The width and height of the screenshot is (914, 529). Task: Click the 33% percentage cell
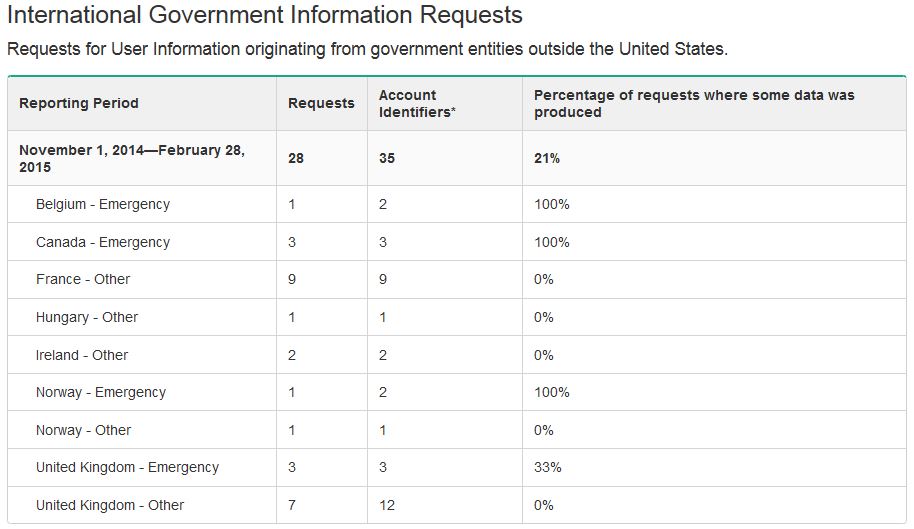548,467
